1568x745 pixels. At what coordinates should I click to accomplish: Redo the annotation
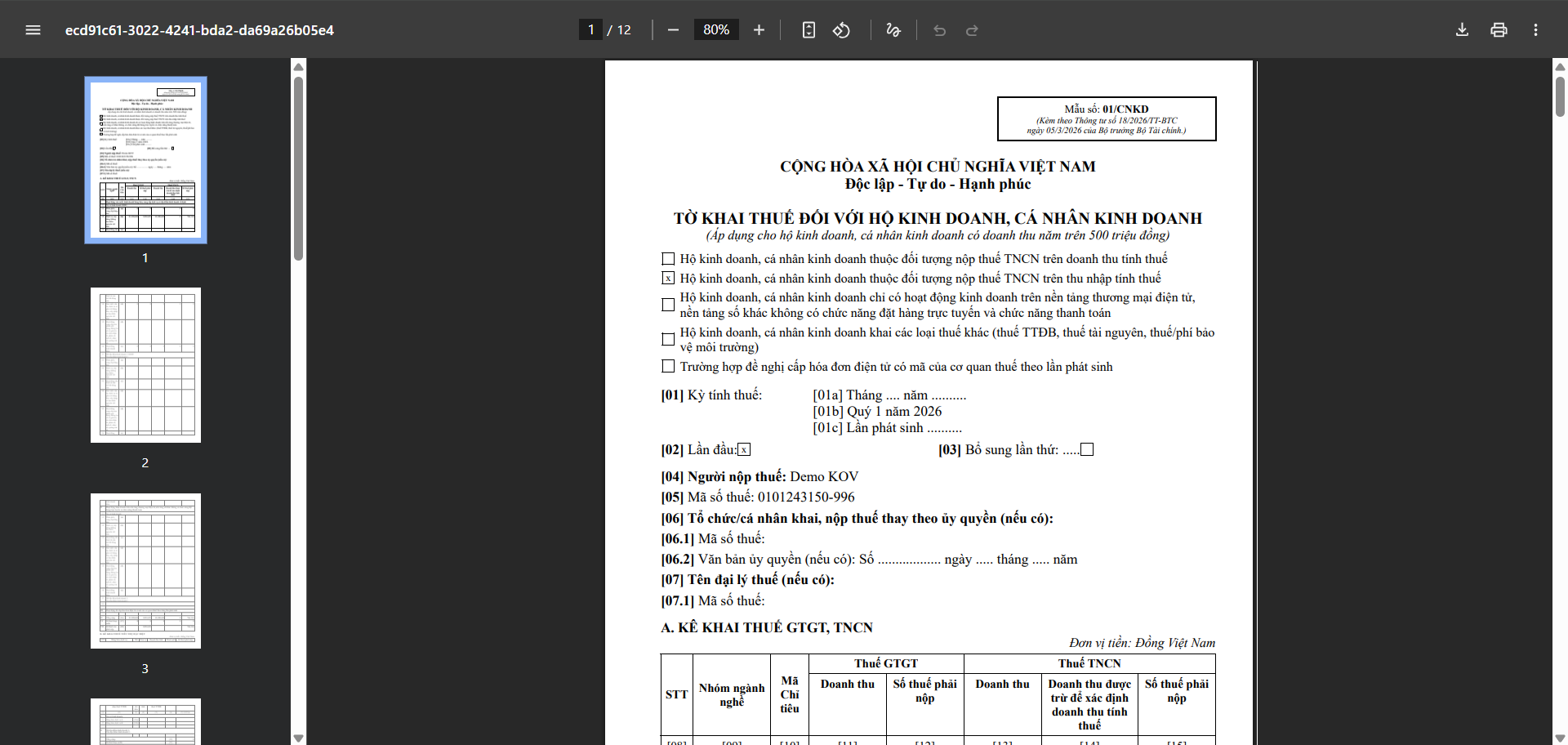pyautogui.click(x=972, y=30)
